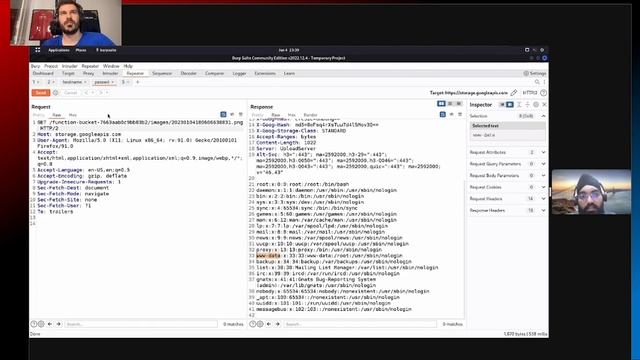Screen dimensions: 640x360
Task: Select Render view in Response panel
Action: (310, 115)
